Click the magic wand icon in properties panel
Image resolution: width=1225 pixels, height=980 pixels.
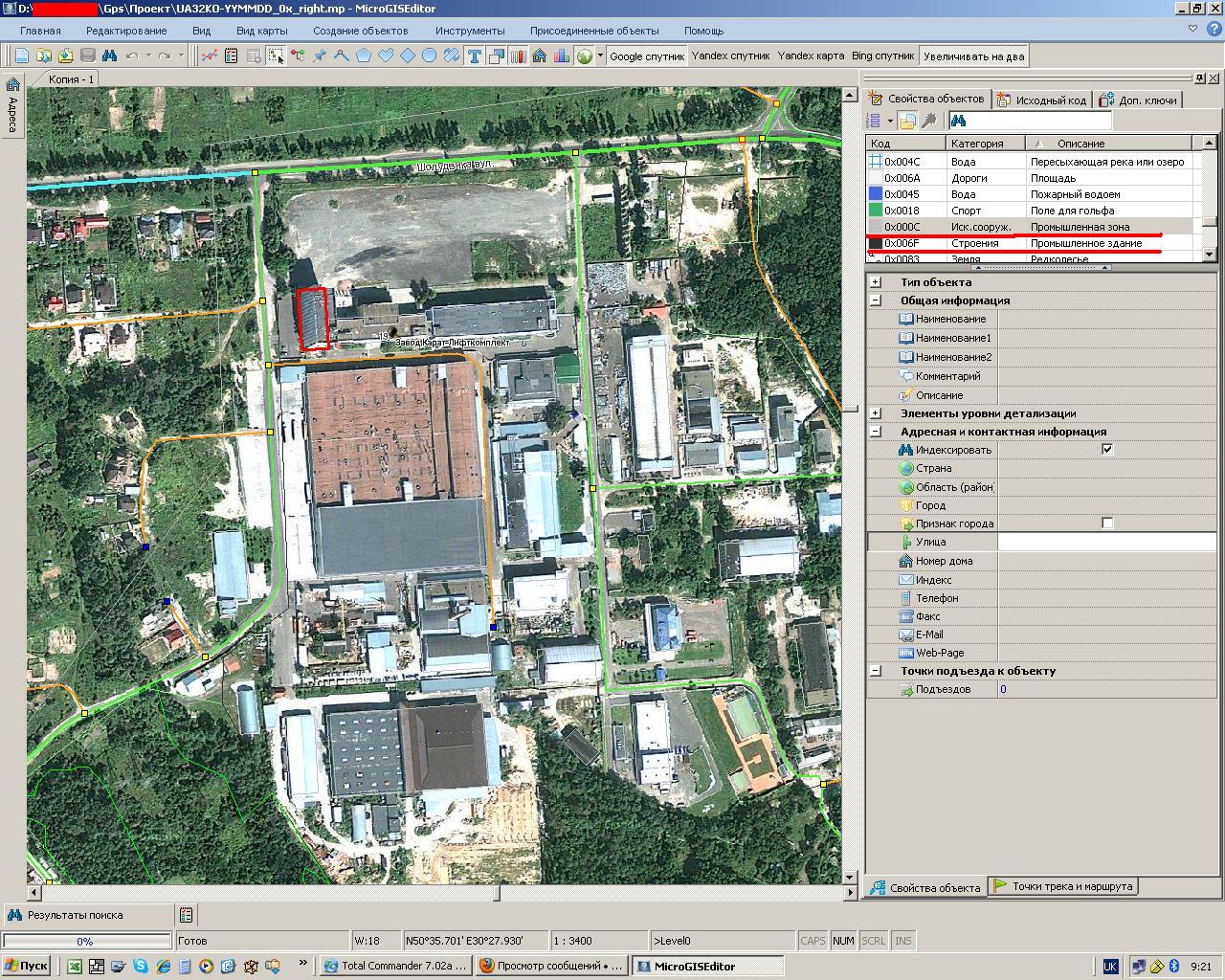pos(928,121)
